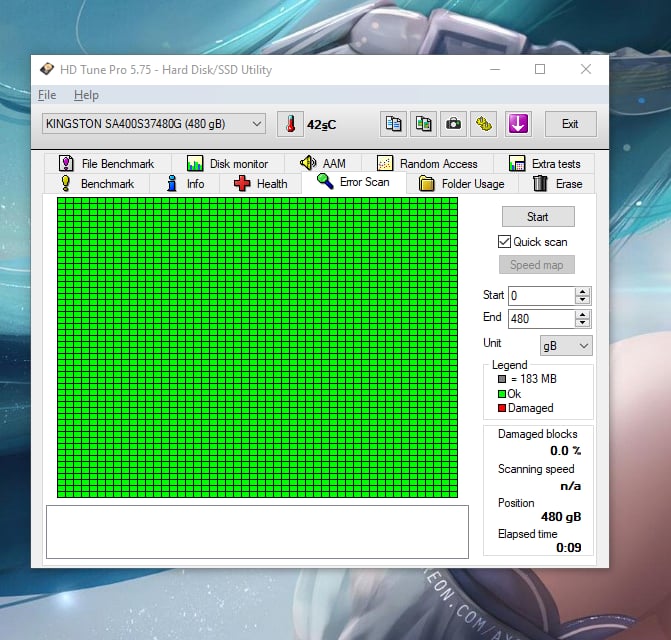Click the HD Tune Pro title bar icon
This screenshot has height=640, width=671.
tap(47, 69)
